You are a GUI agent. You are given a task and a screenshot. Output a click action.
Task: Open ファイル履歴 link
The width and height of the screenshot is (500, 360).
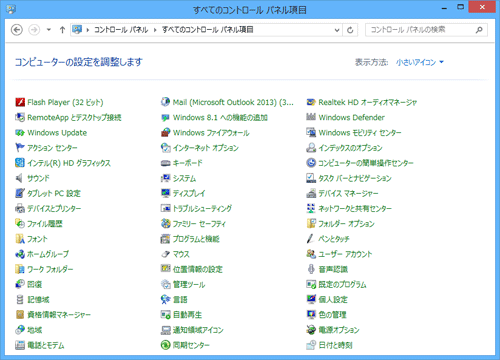point(45,224)
